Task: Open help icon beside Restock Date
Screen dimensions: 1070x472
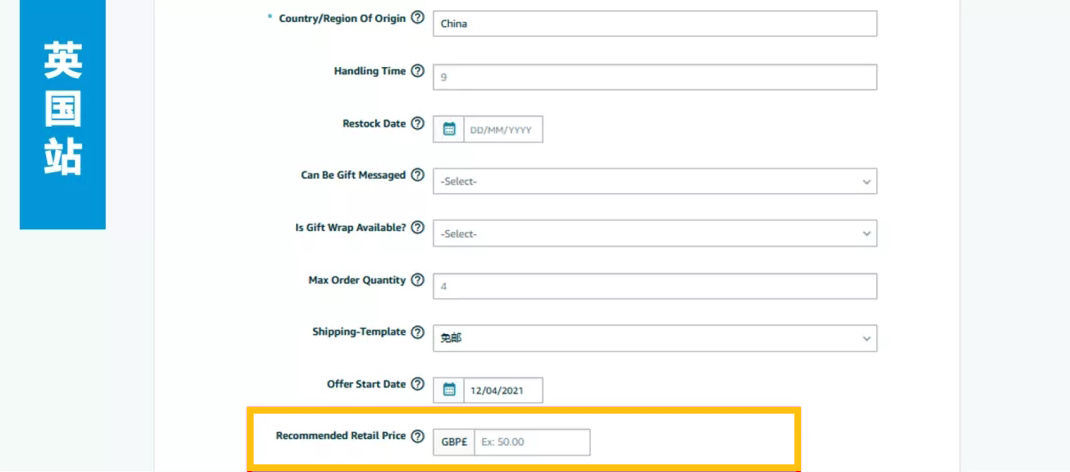Action: [x=418, y=124]
